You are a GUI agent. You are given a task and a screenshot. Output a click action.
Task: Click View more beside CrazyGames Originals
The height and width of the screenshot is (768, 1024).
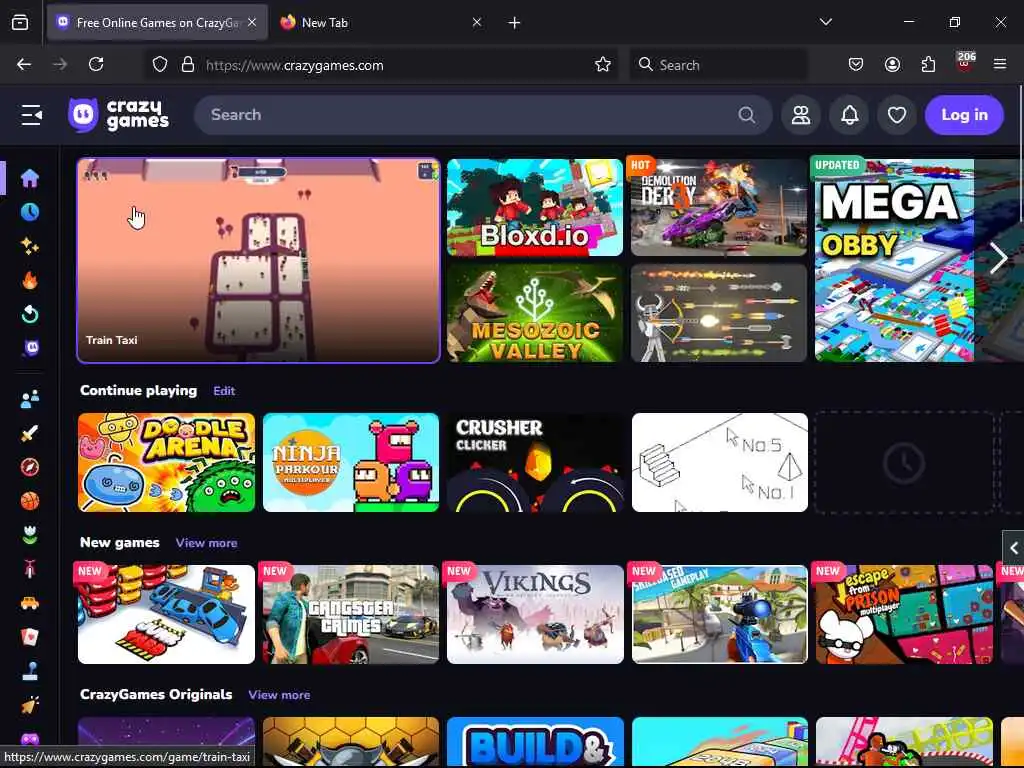(279, 695)
